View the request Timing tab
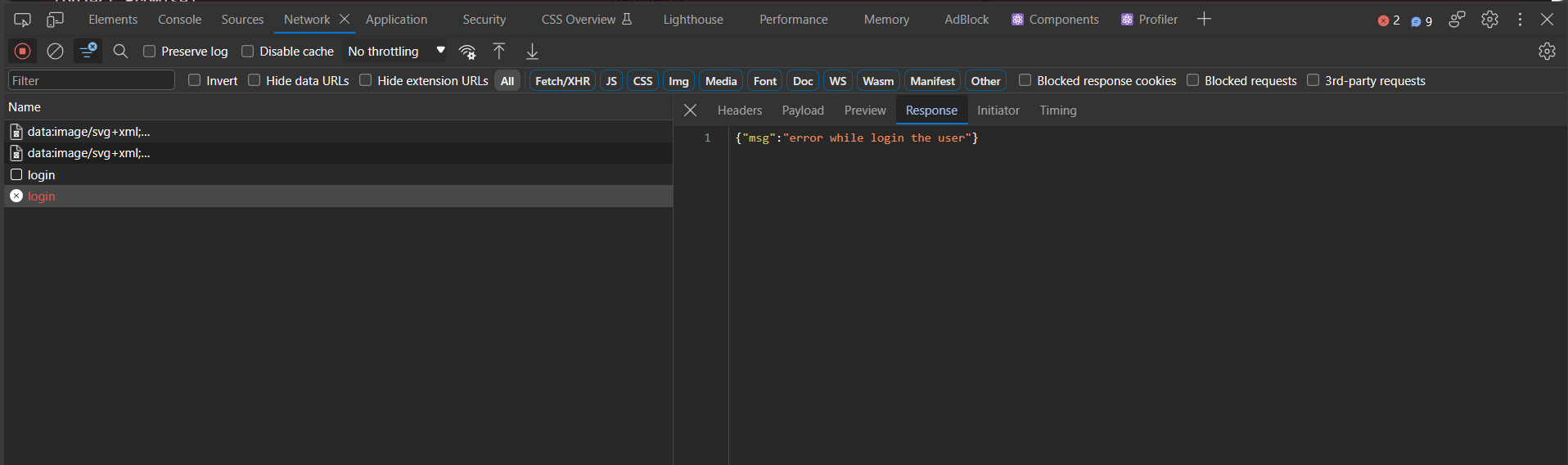 point(1058,111)
